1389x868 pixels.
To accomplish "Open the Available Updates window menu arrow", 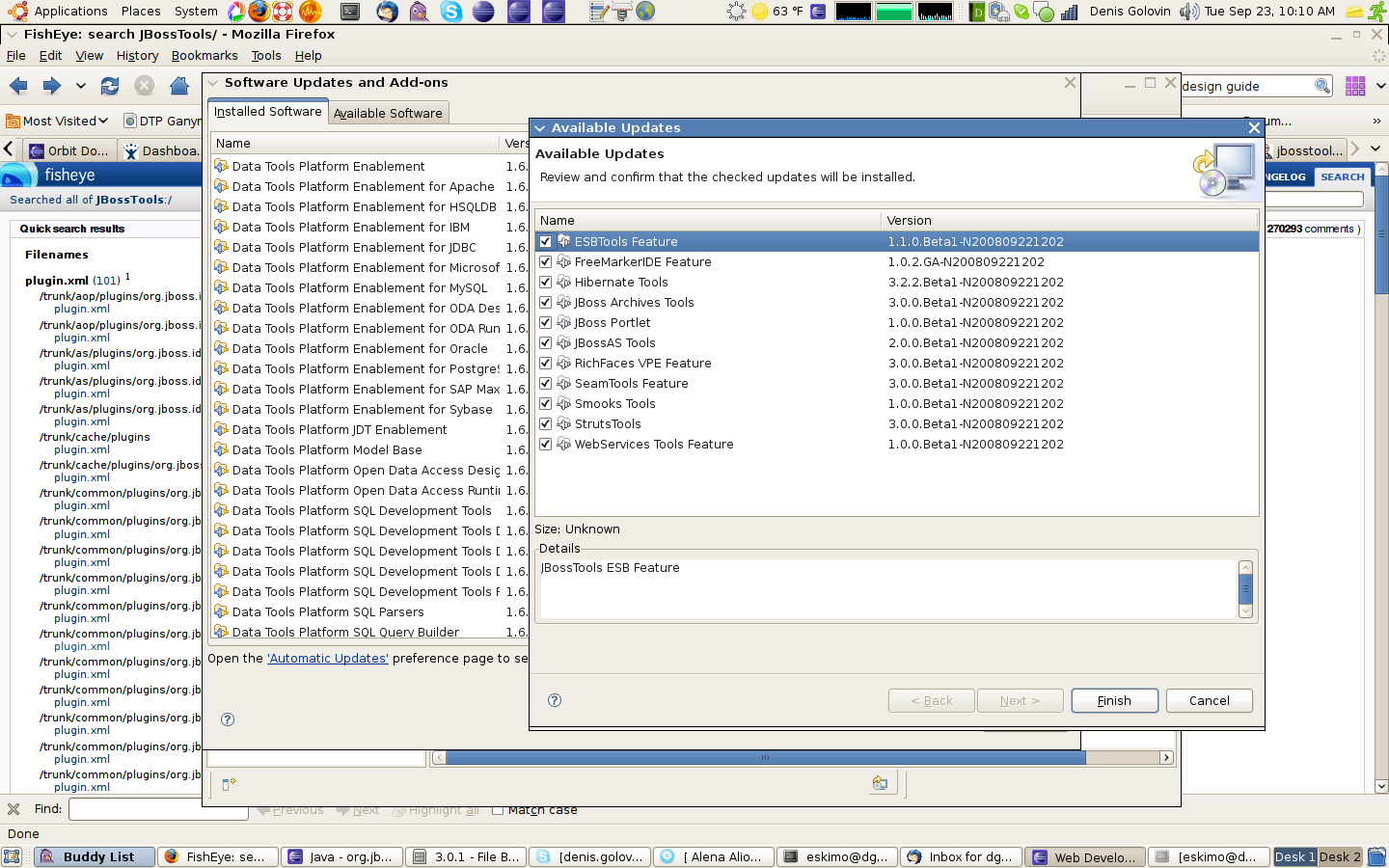I will click(x=540, y=127).
